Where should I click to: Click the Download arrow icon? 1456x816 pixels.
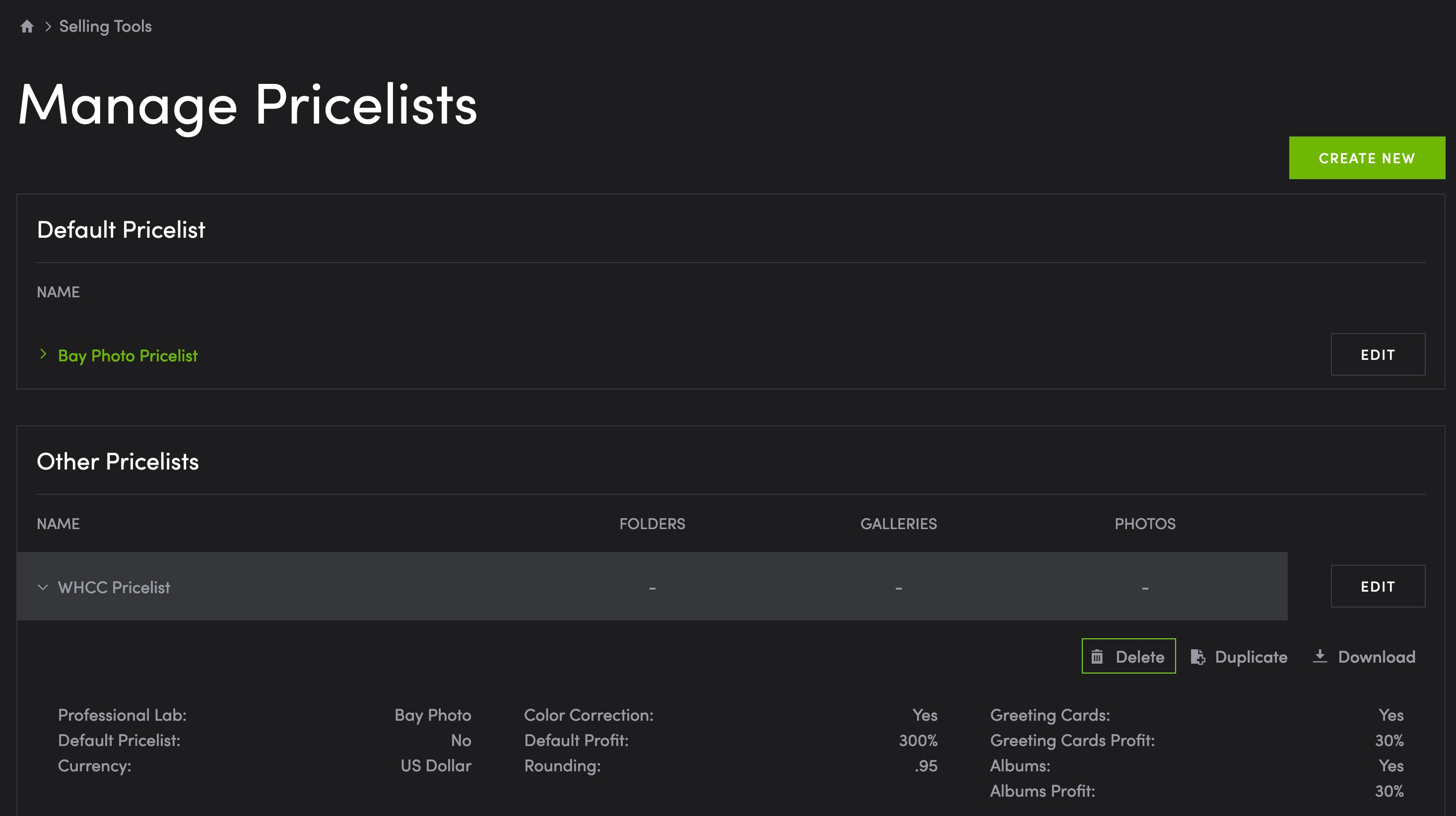click(x=1319, y=656)
